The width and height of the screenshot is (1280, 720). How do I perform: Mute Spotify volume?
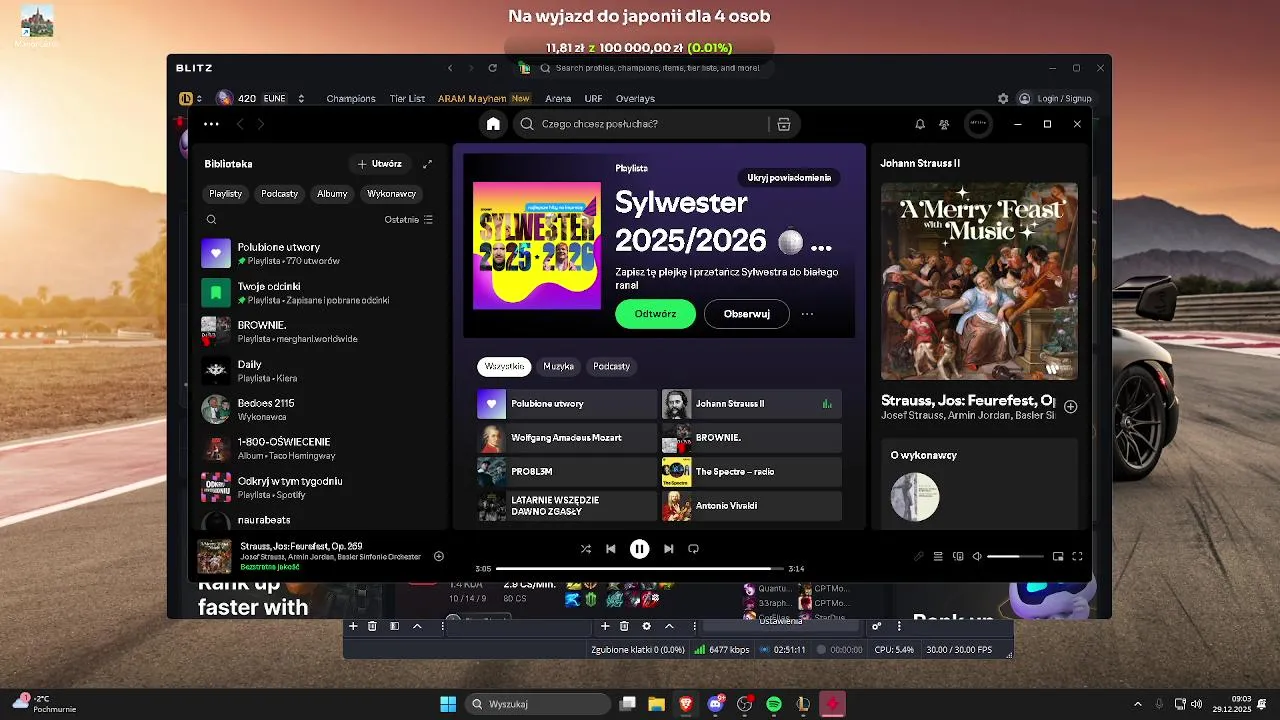pyautogui.click(x=977, y=557)
